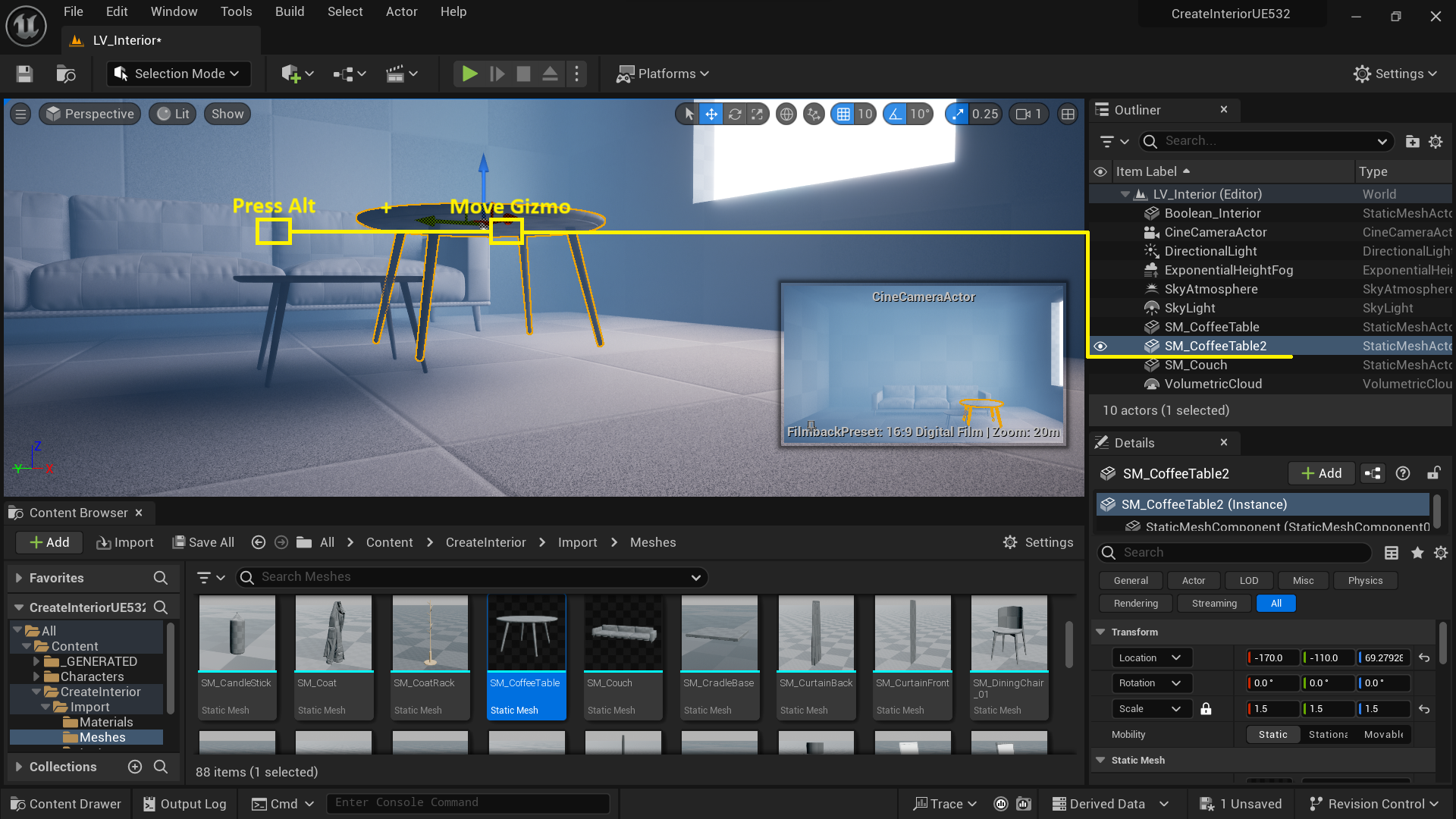
Task: Lock the scale ratio in the Transform section
Action: (1207, 709)
